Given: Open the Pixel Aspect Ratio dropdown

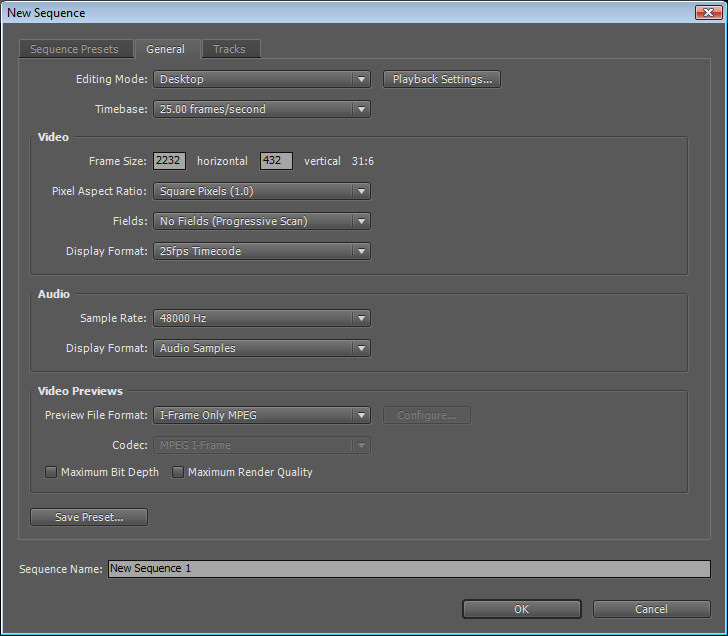Looking at the screenshot, I should pos(261,191).
